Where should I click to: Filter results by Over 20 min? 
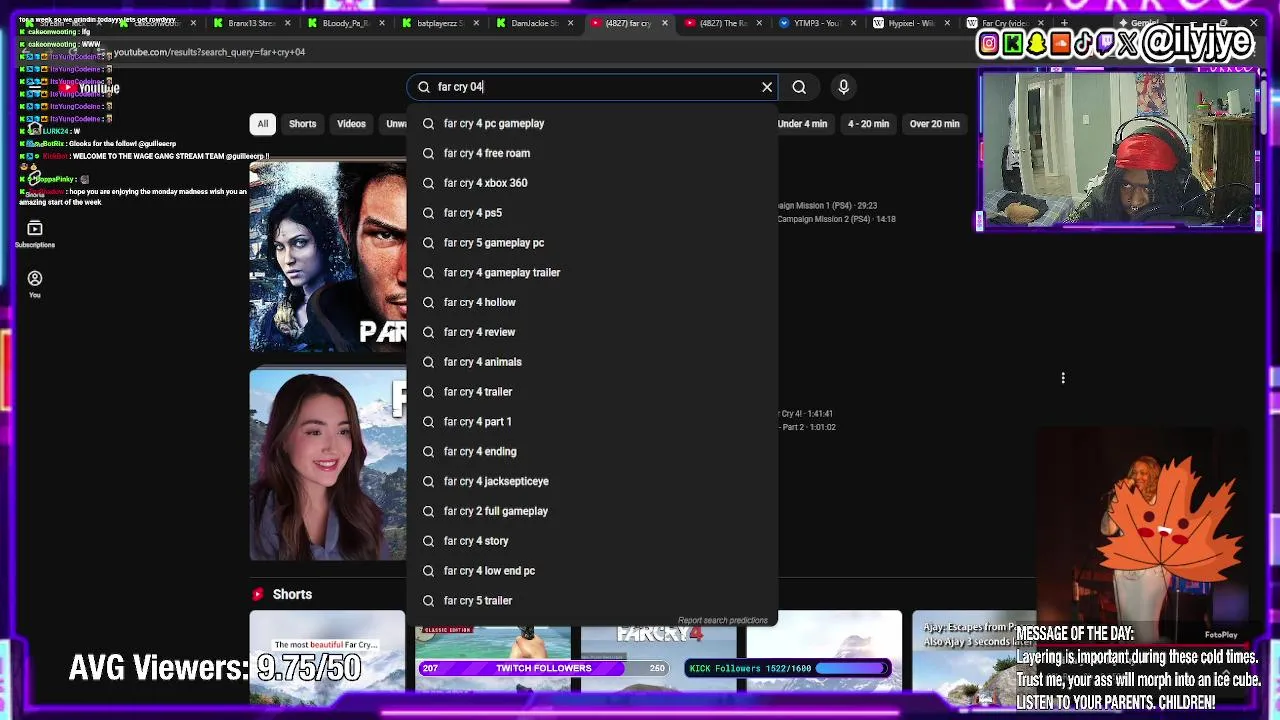[x=934, y=124]
